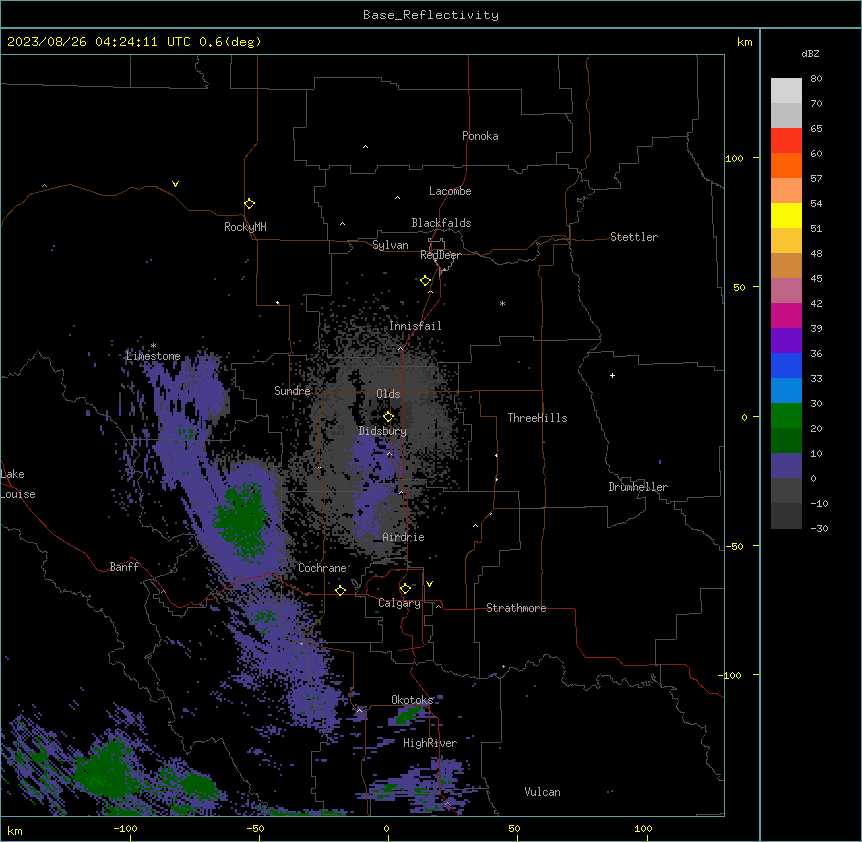862x842 pixels.
Task: Select the light gray 70-80 dBZ legend swatch
Action: coord(786,91)
